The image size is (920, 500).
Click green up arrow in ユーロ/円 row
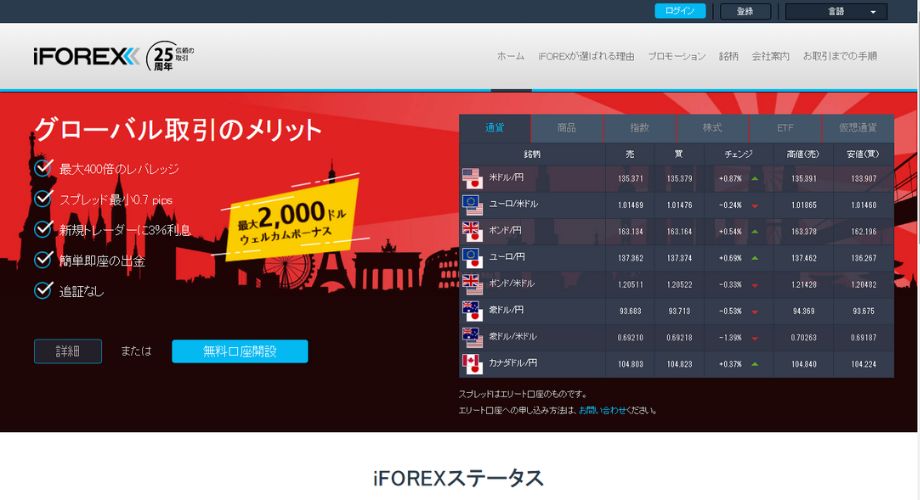(x=755, y=258)
